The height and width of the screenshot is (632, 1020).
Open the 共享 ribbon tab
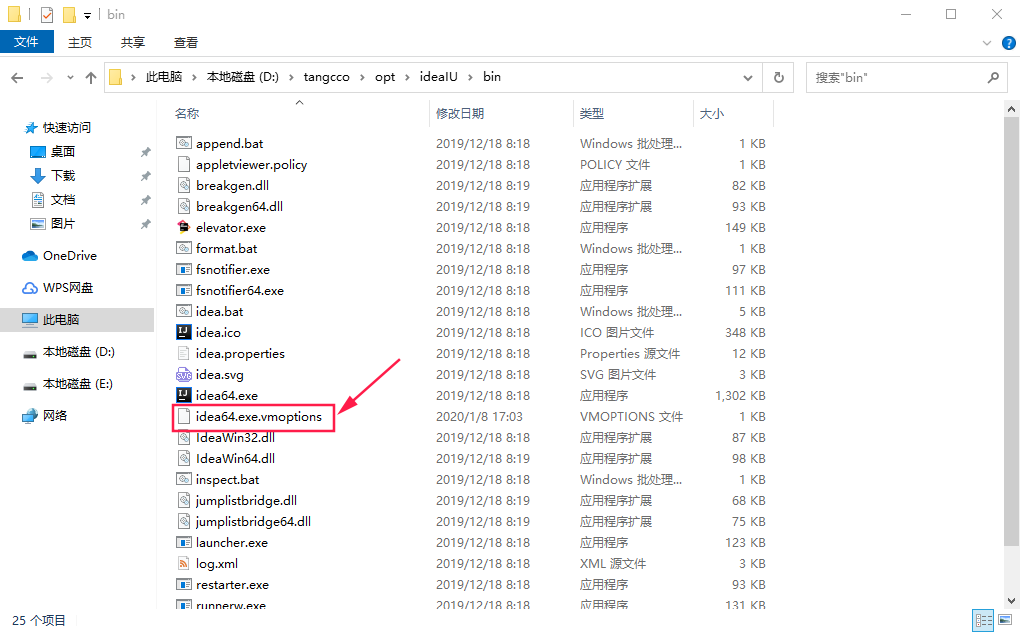click(x=133, y=42)
